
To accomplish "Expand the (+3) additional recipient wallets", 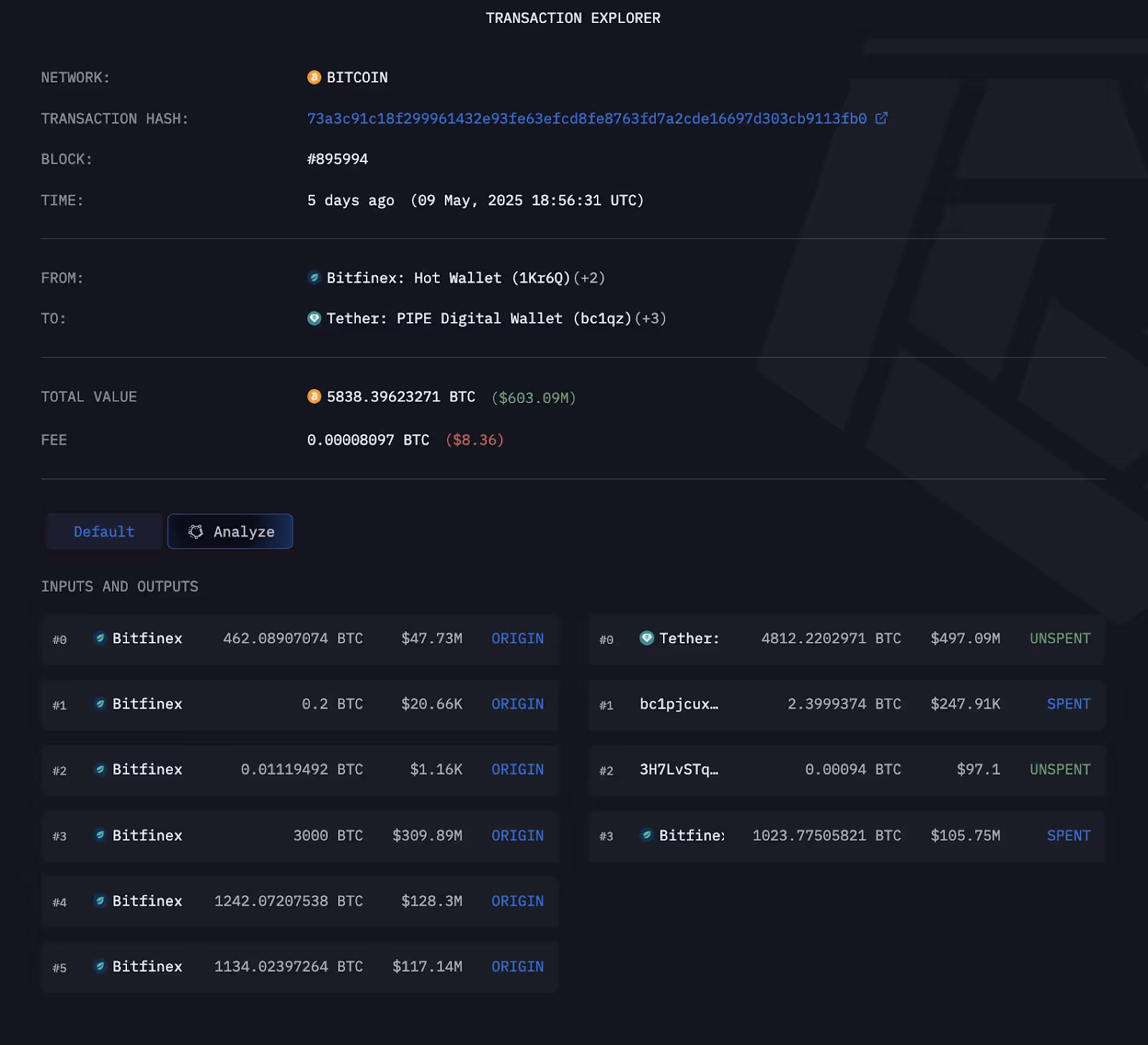I will pos(651,318).
